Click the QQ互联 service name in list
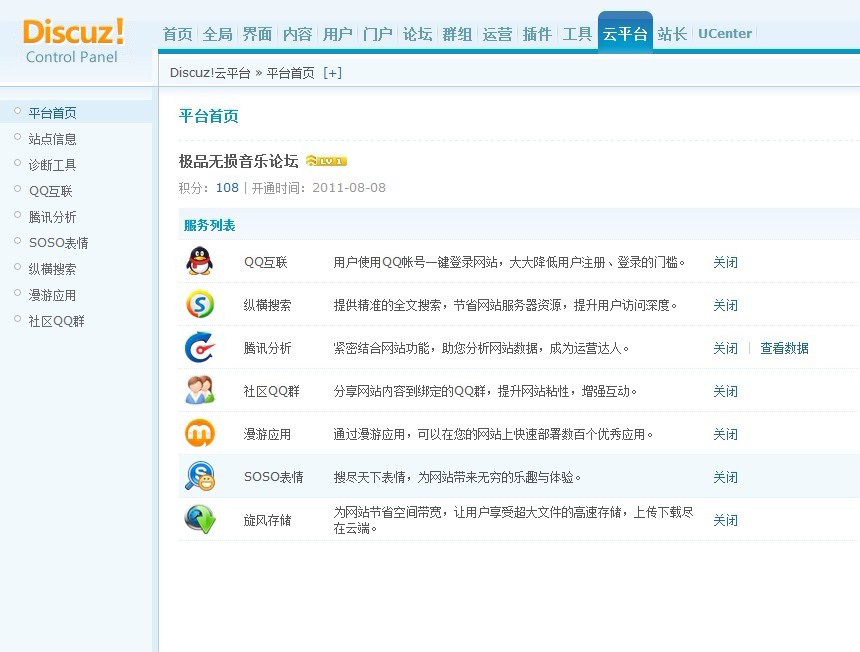The width and height of the screenshot is (860, 652). (266, 262)
